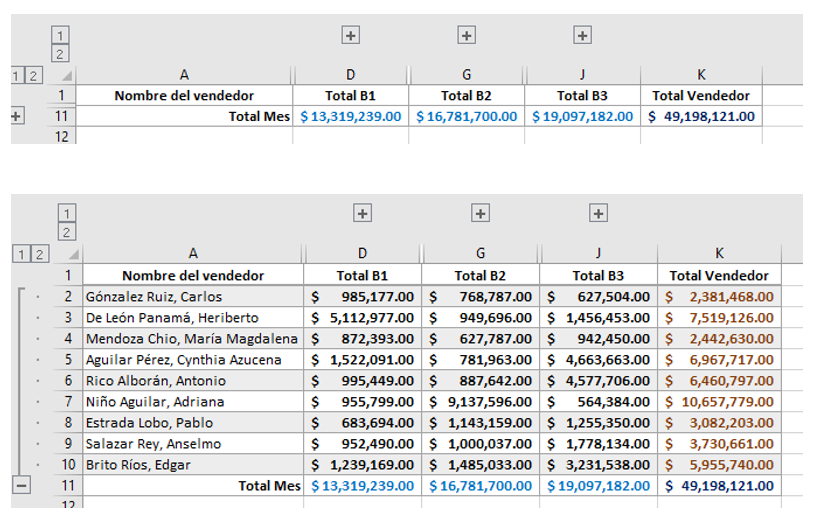The image size is (816, 520).
Task: Expand column group above column J in bottom sheet
Action: point(598,213)
